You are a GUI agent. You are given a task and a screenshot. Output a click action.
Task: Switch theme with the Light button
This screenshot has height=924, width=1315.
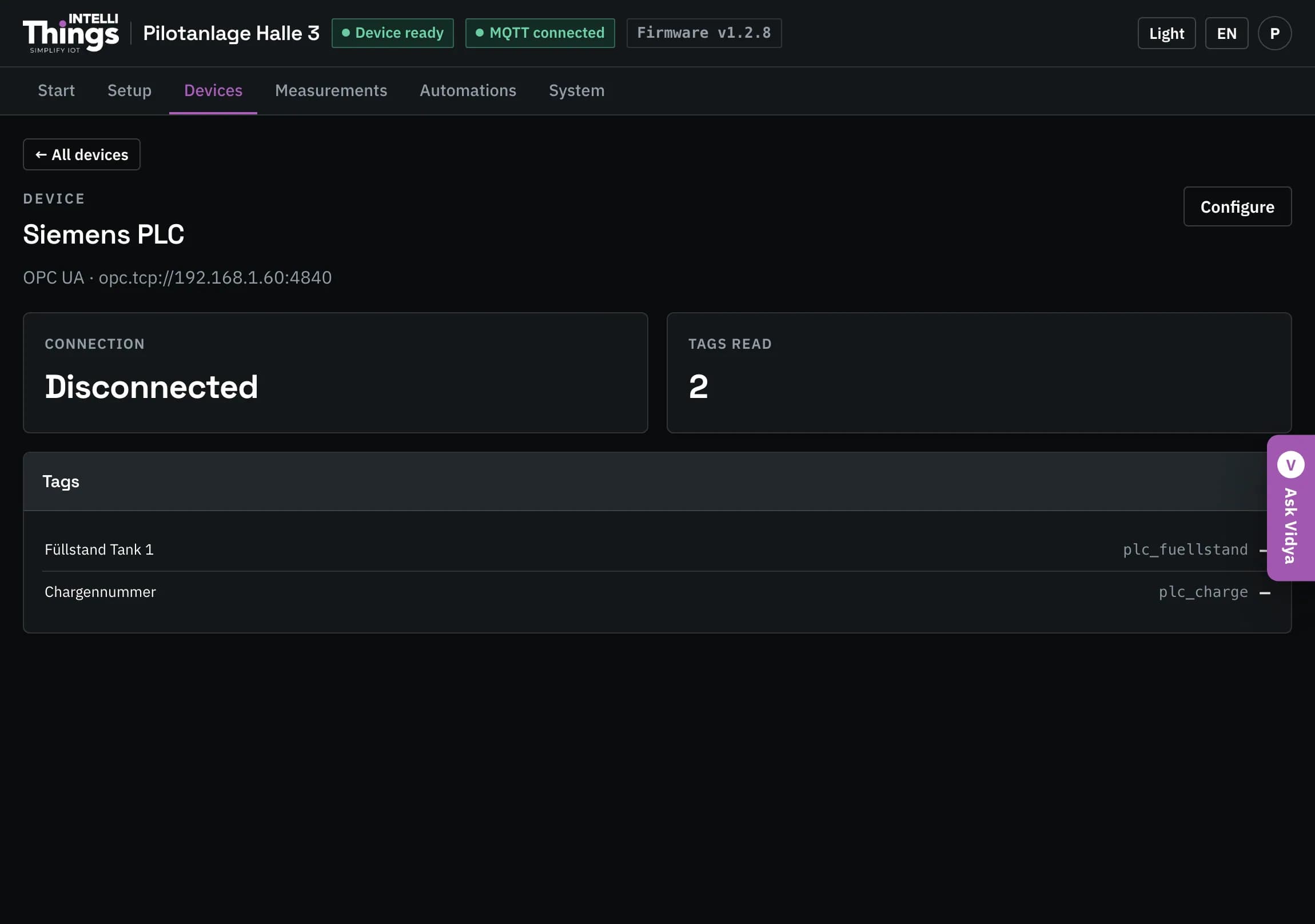[1166, 33]
